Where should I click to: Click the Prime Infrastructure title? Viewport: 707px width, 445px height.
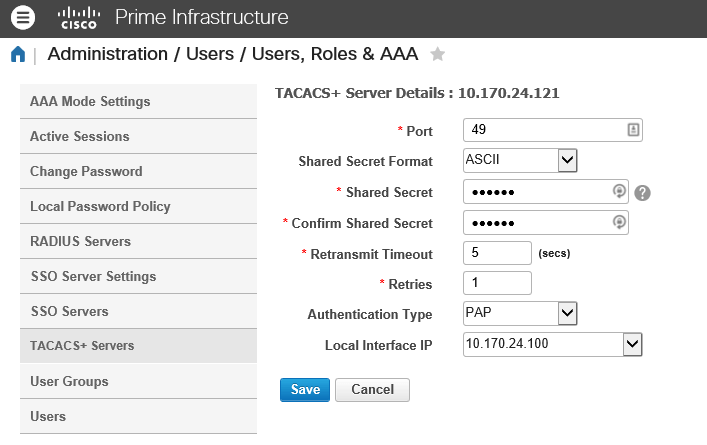(x=202, y=18)
